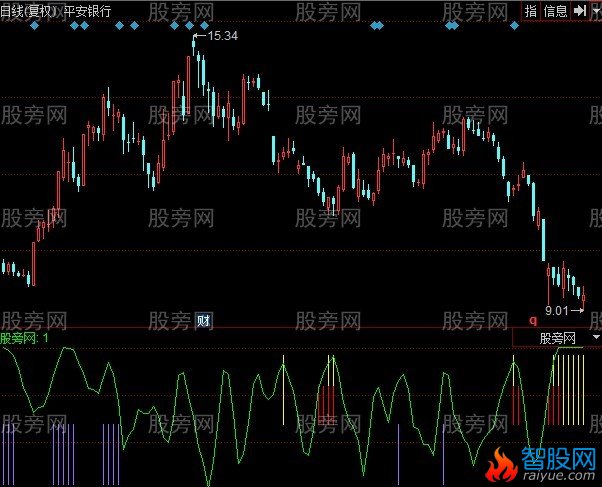
Task: Click the last blue diamond marker at right
Action: [x=514, y=26]
